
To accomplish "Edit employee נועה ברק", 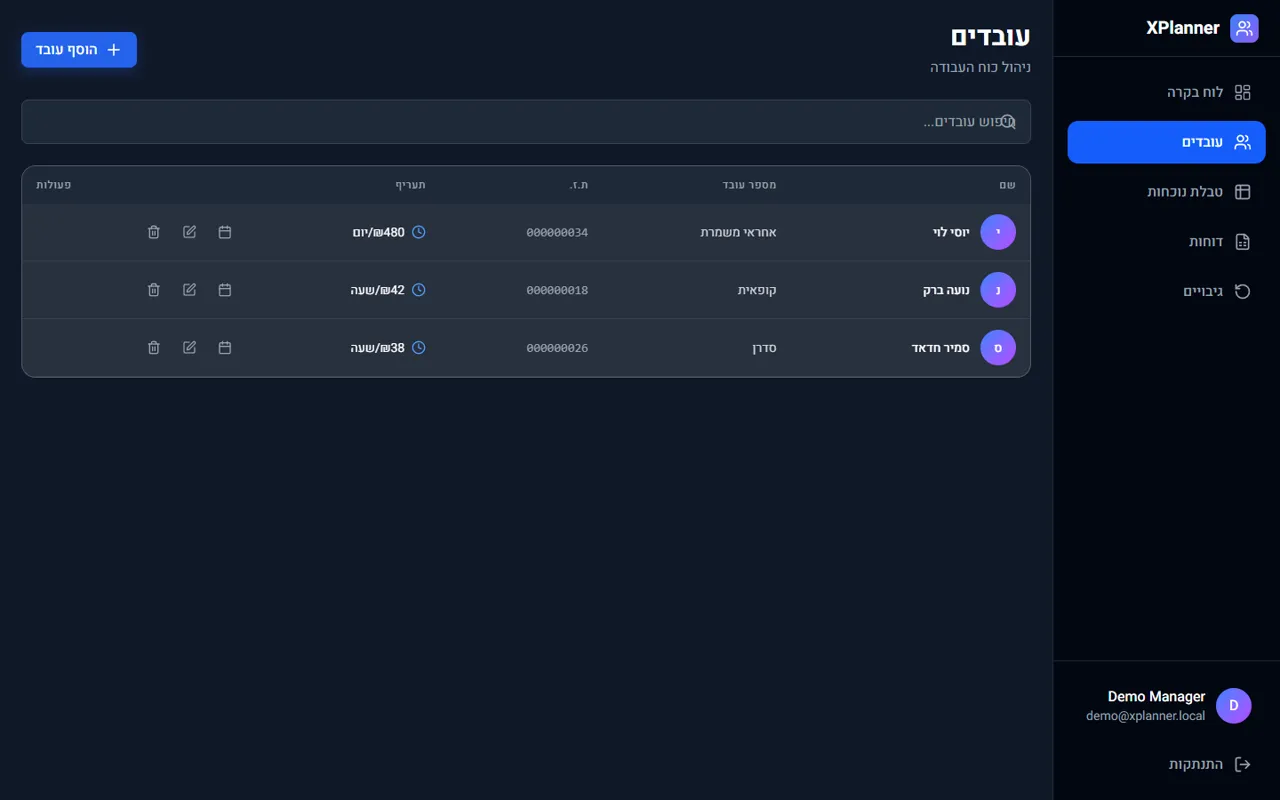I will [x=190, y=290].
